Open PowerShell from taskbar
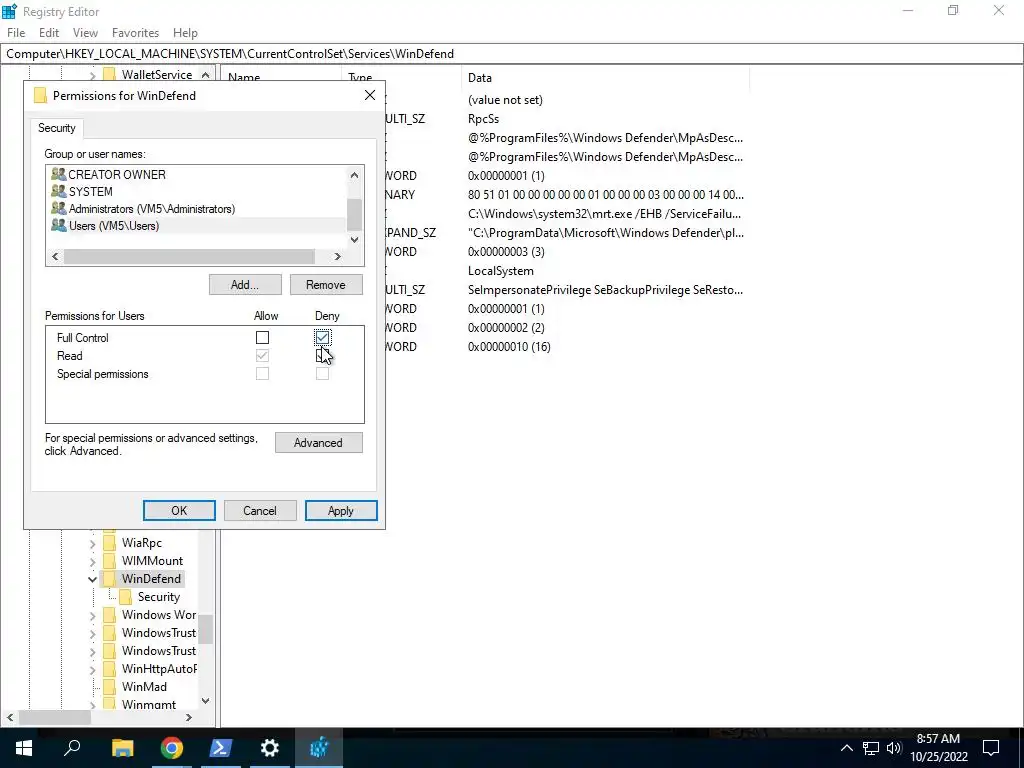Screen dimensions: 1024x768 tap(220, 748)
